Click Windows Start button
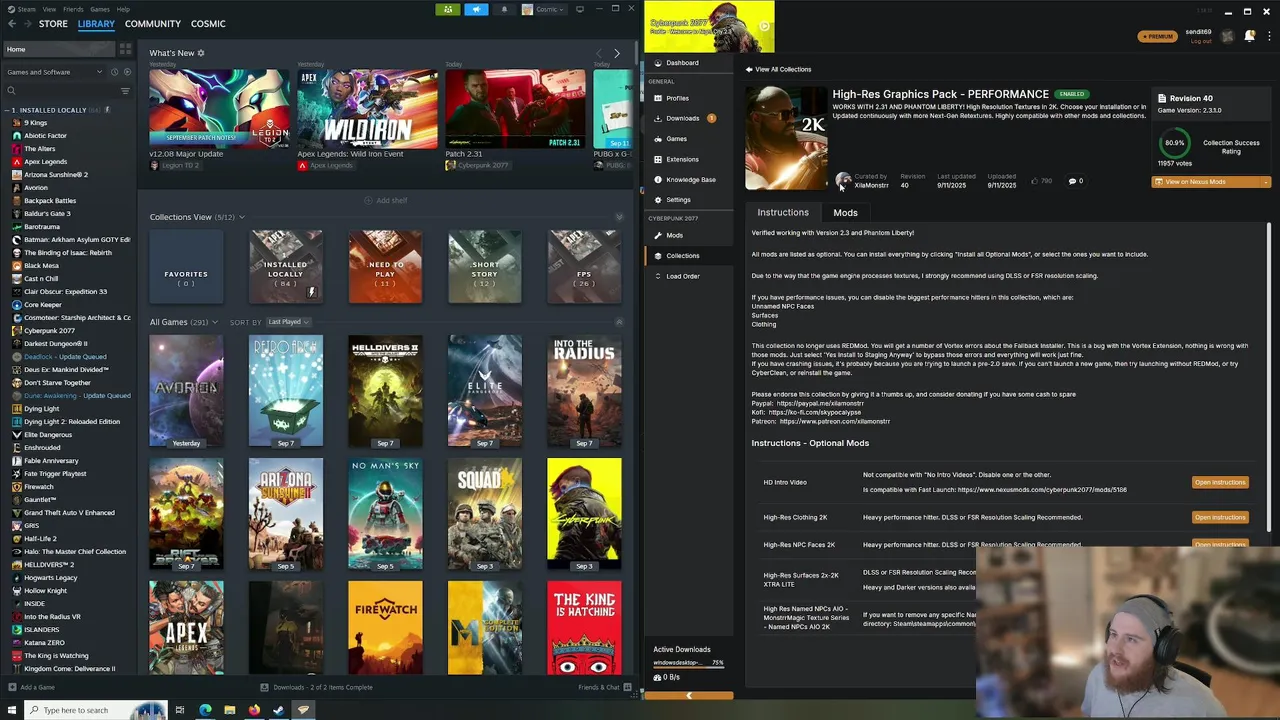Image resolution: width=1280 pixels, height=720 pixels. [x=10, y=710]
